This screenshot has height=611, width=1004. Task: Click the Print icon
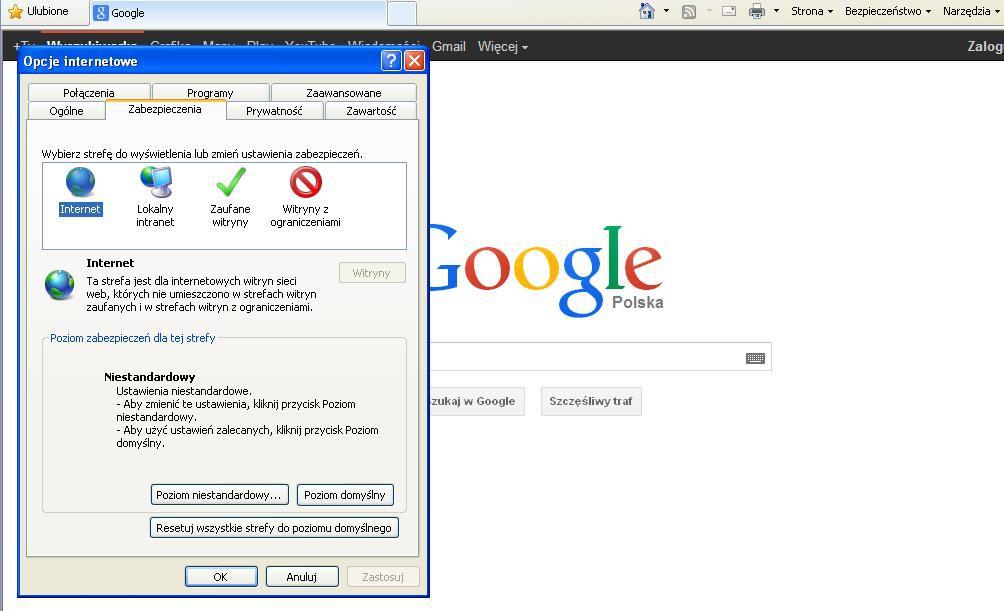pos(757,11)
